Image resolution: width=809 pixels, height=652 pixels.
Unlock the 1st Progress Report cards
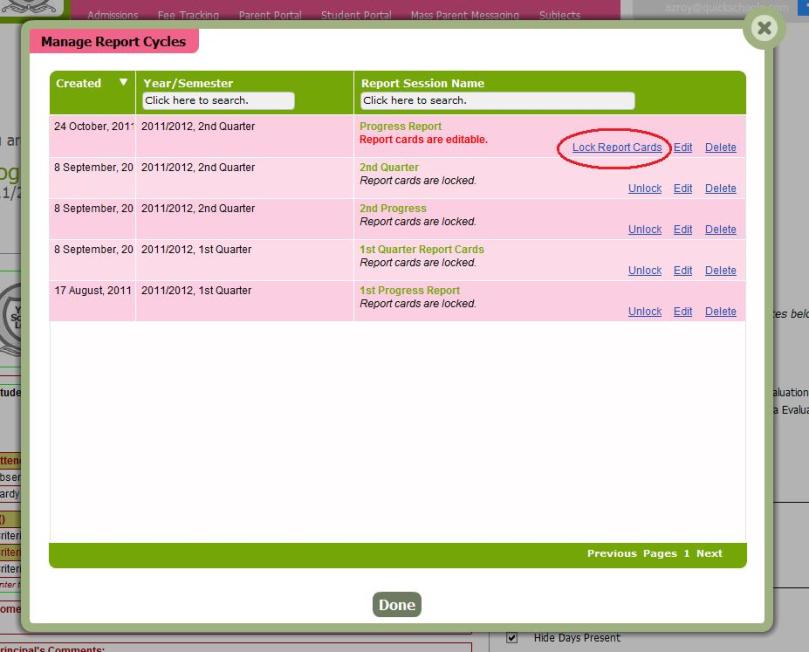tap(644, 312)
